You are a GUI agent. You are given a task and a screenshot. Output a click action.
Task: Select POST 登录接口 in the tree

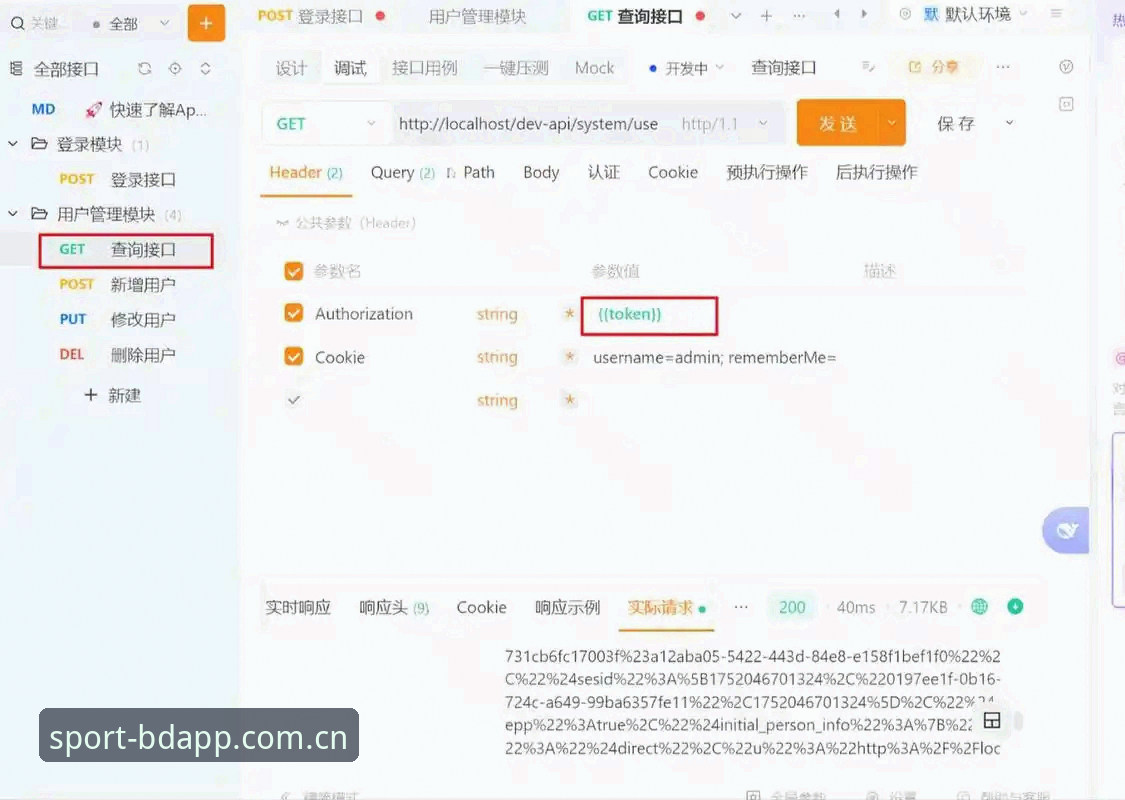[x=118, y=179]
